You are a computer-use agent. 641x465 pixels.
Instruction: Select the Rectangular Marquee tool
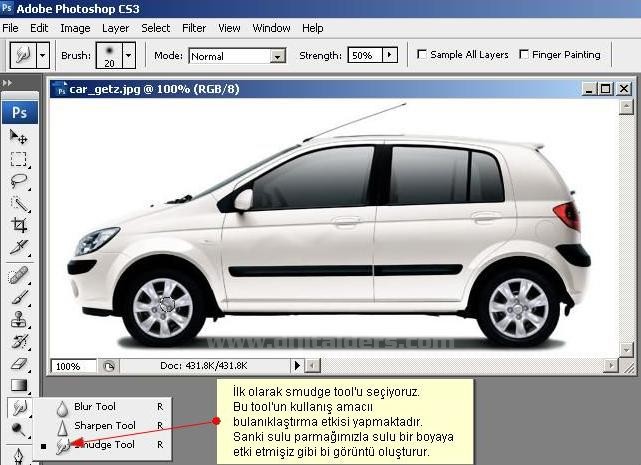[x=19, y=159]
